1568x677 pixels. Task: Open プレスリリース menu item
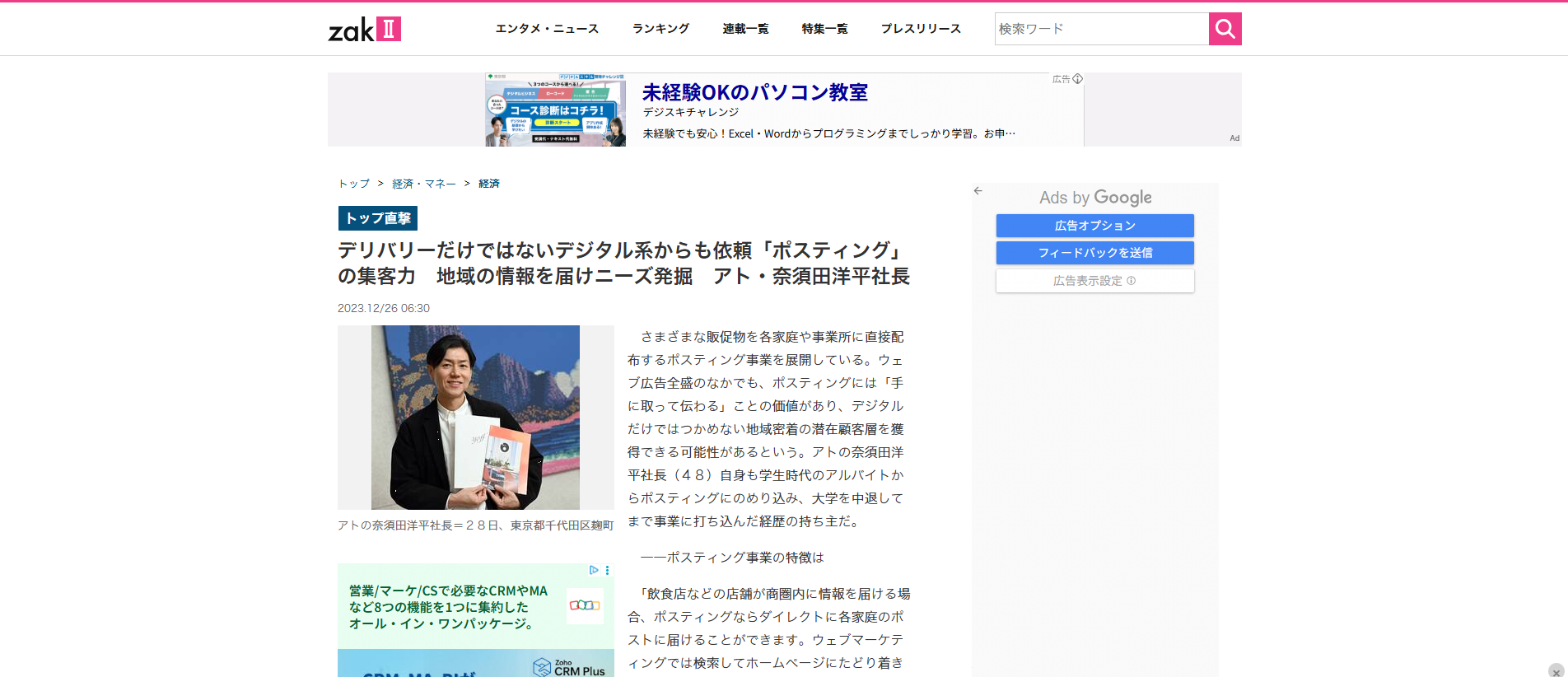(921, 29)
